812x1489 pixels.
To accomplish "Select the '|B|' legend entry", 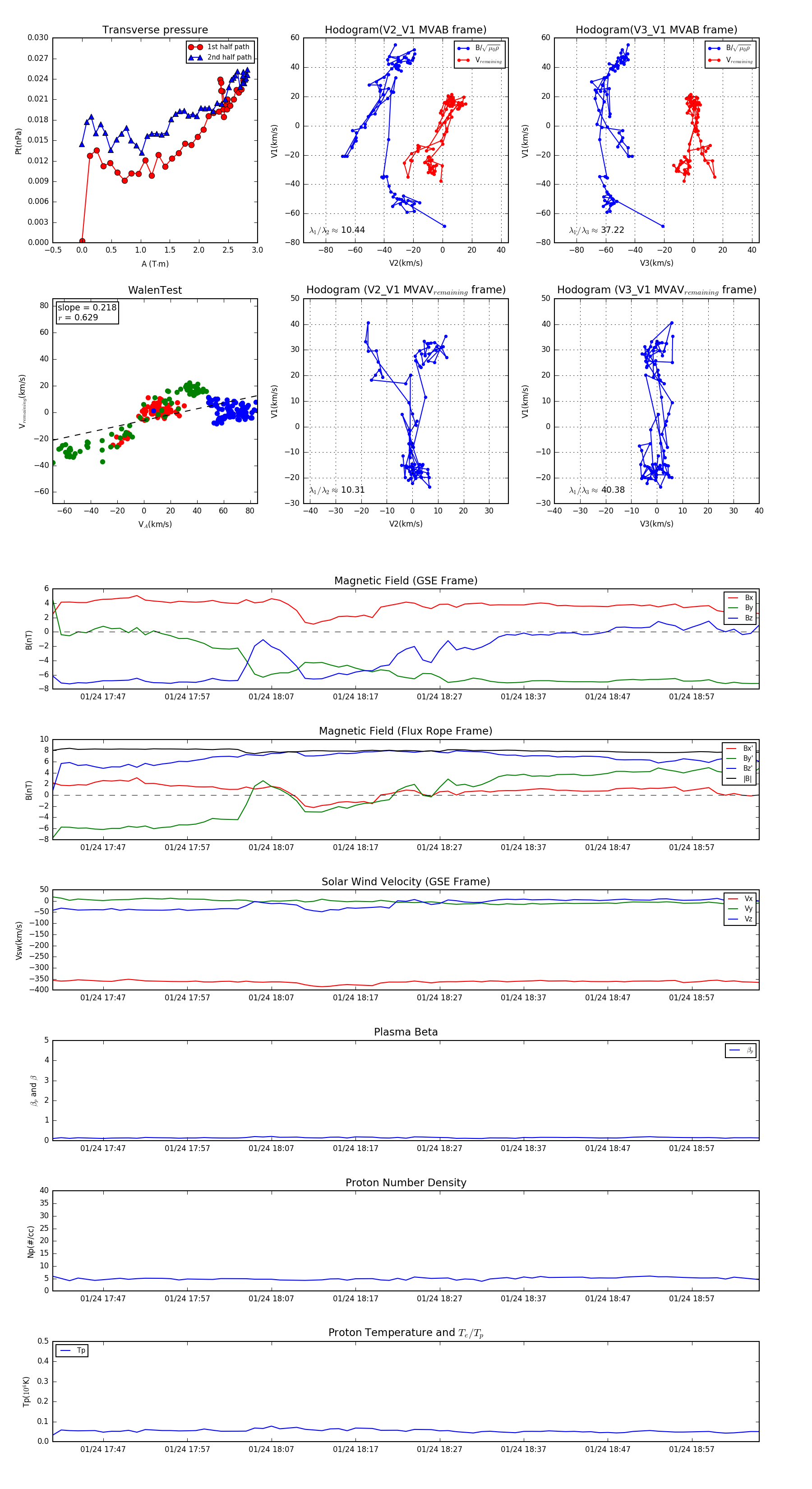I will tap(740, 779).
